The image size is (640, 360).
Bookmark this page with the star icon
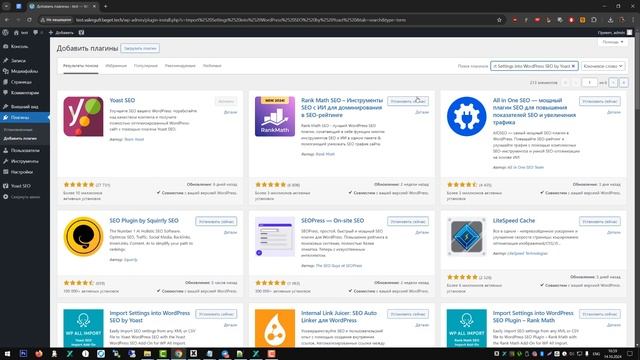(x=499, y=20)
